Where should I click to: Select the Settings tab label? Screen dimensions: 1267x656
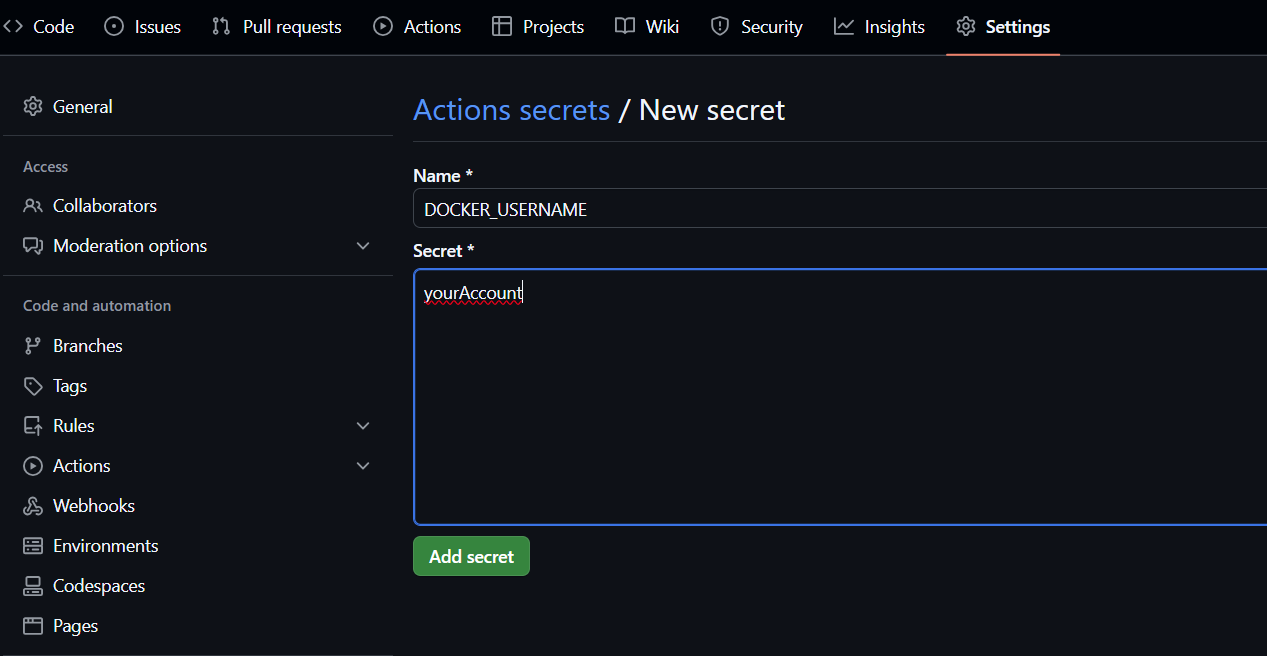[1018, 27]
